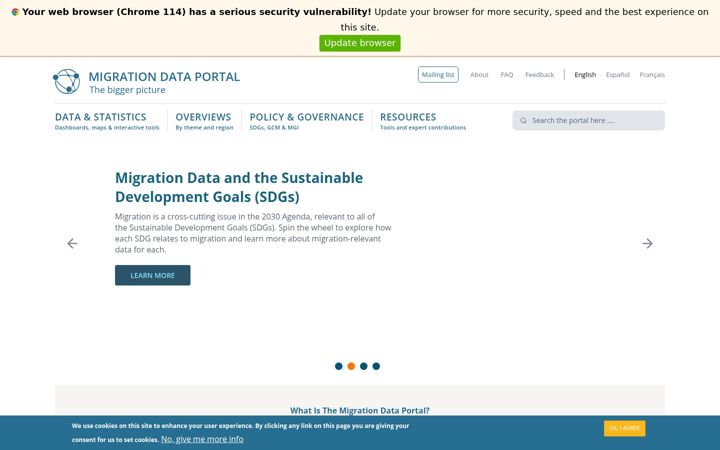Select the orange second carousel dot
The height and width of the screenshot is (450, 720).
click(x=351, y=366)
